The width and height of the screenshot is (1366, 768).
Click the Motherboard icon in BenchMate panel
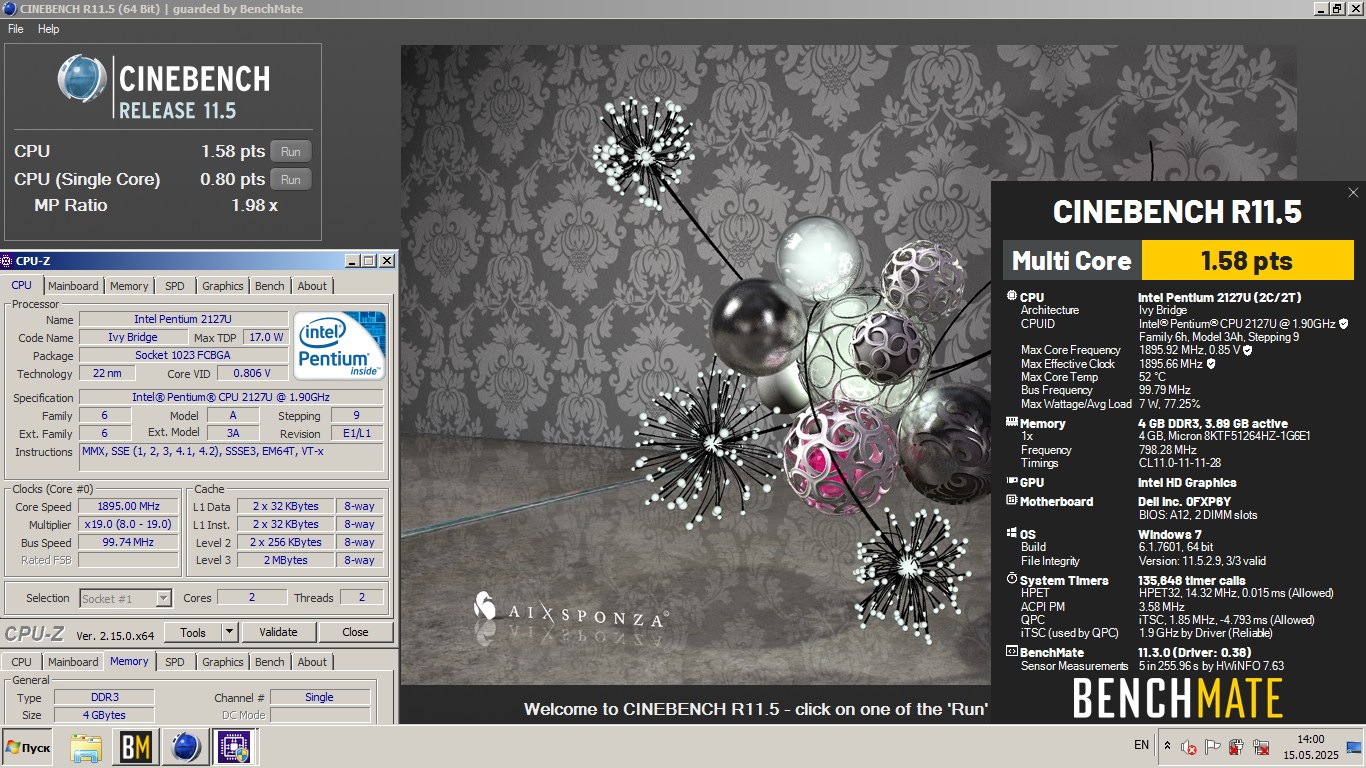click(x=1011, y=501)
